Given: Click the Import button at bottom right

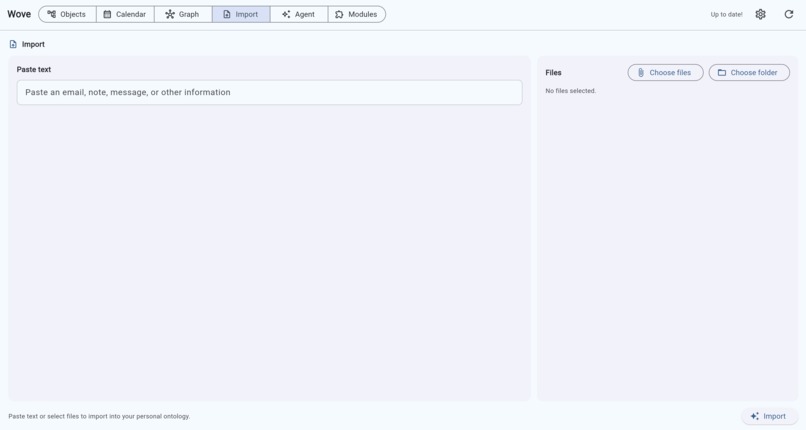Looking at the screenshot, I should (769, 416).
